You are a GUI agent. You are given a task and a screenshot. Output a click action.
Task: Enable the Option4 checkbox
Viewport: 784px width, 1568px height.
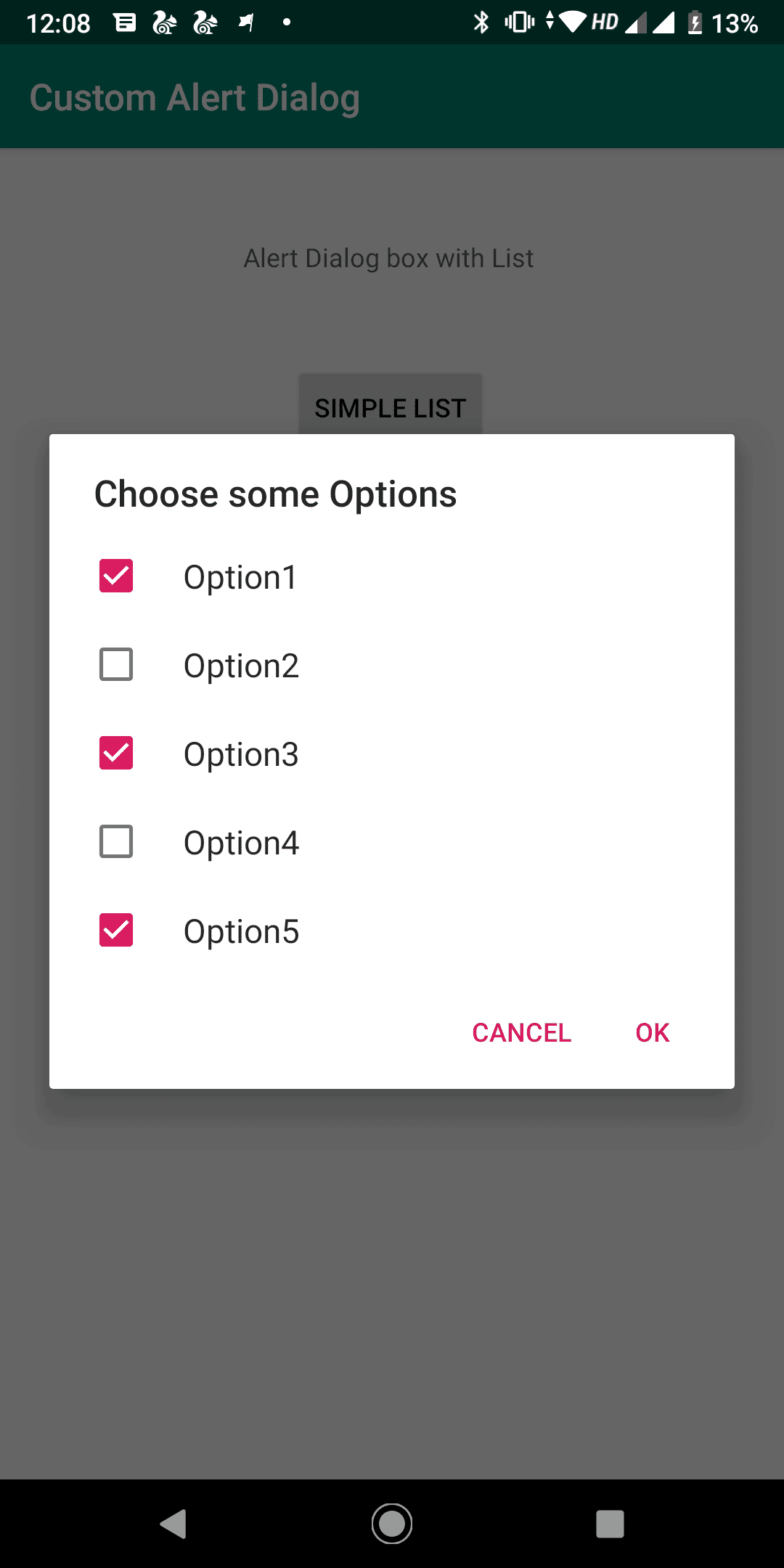115,841
